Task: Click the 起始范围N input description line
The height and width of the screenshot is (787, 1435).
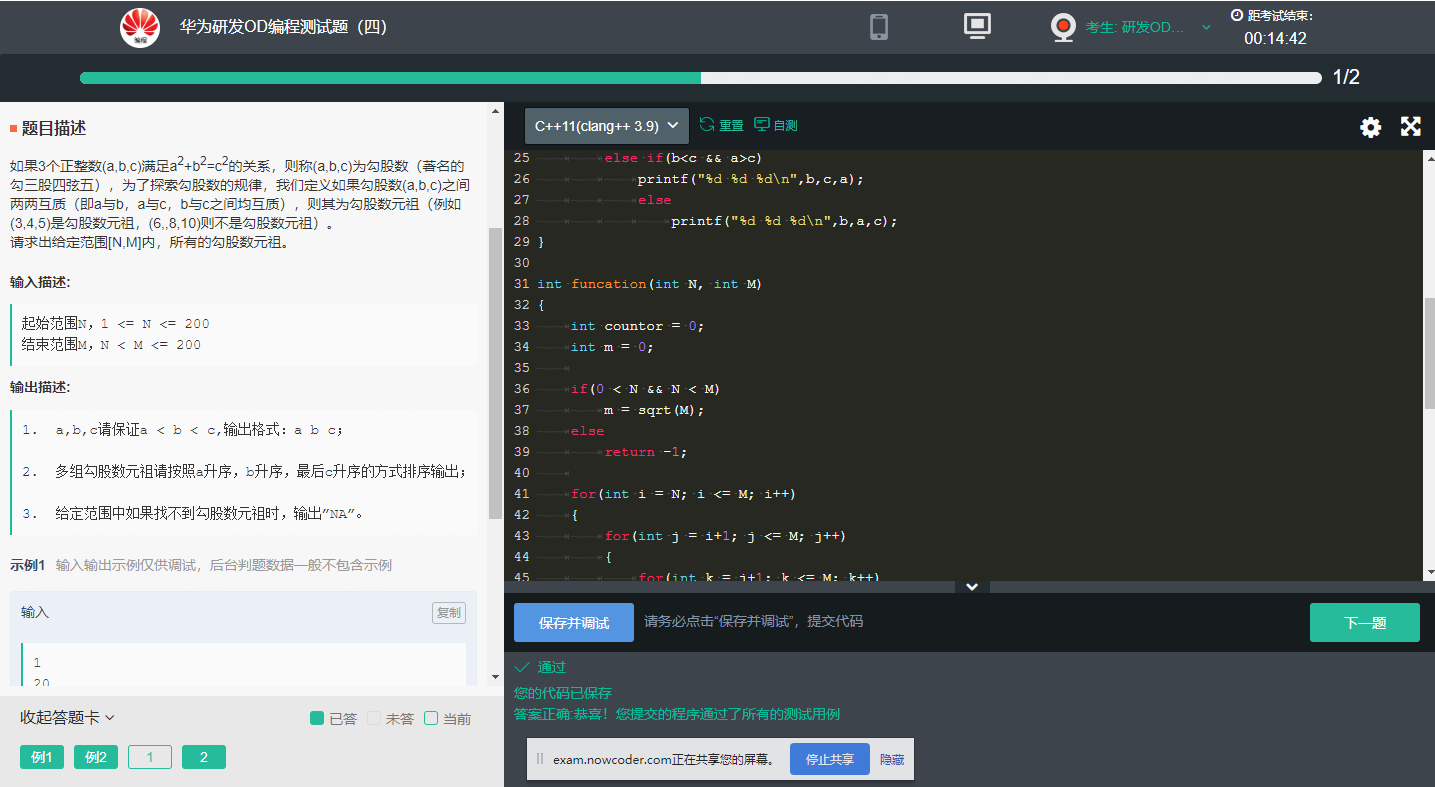Action: point(115,324)
